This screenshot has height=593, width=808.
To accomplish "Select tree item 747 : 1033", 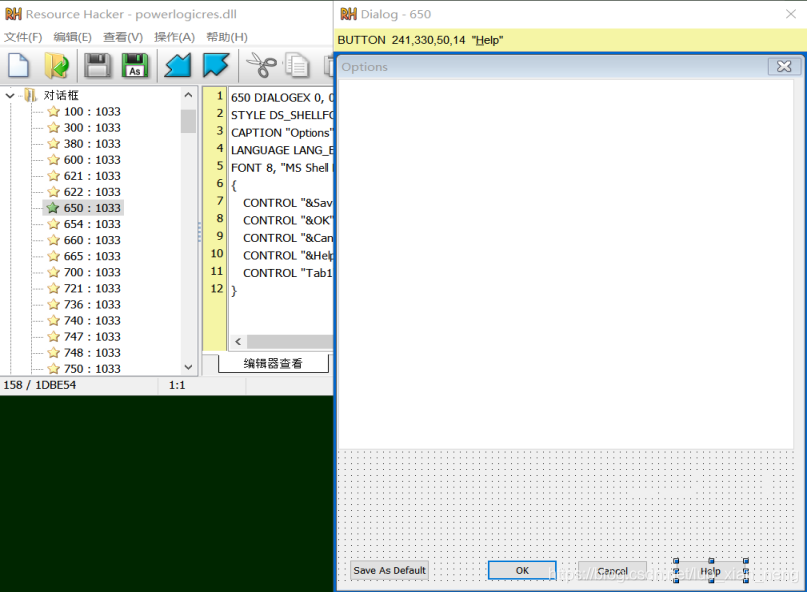I will pyautogui.click(x=92, y=336).
